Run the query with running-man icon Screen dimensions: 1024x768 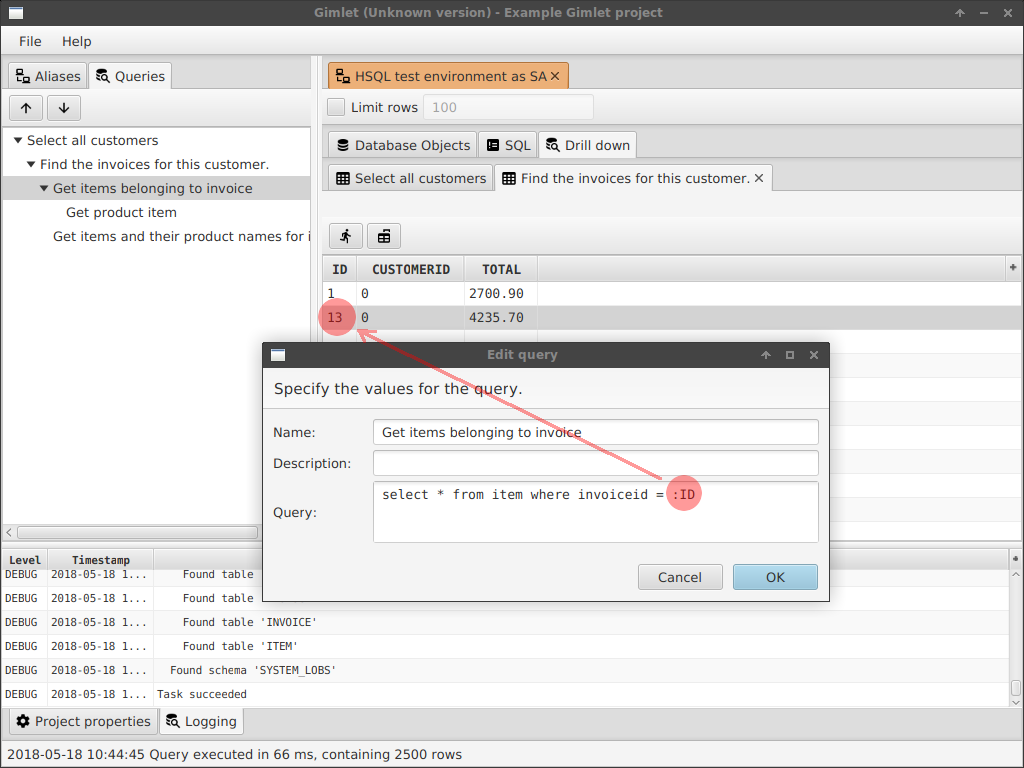point(345,236)
